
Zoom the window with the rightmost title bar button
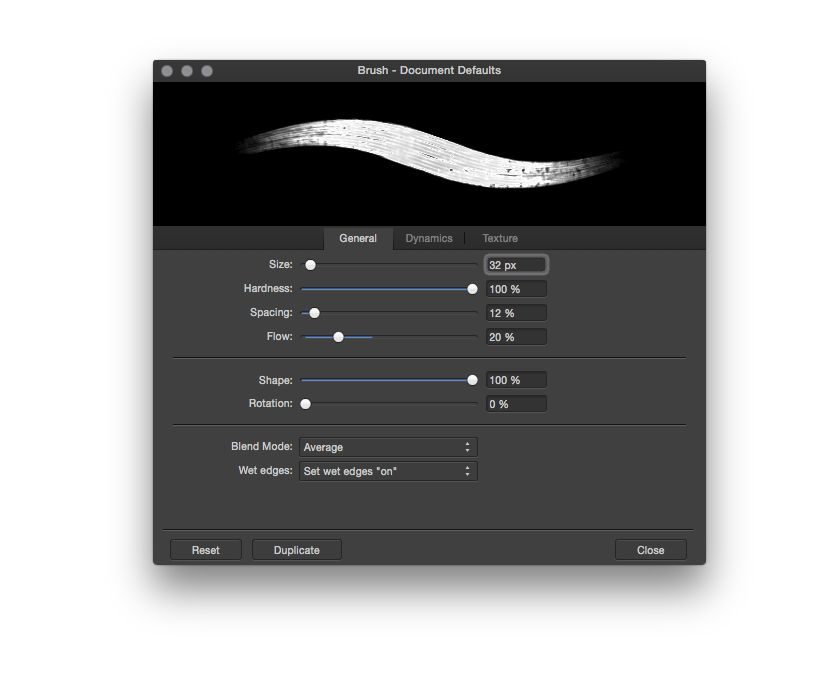pyautogui.click(x=207, y=71)
